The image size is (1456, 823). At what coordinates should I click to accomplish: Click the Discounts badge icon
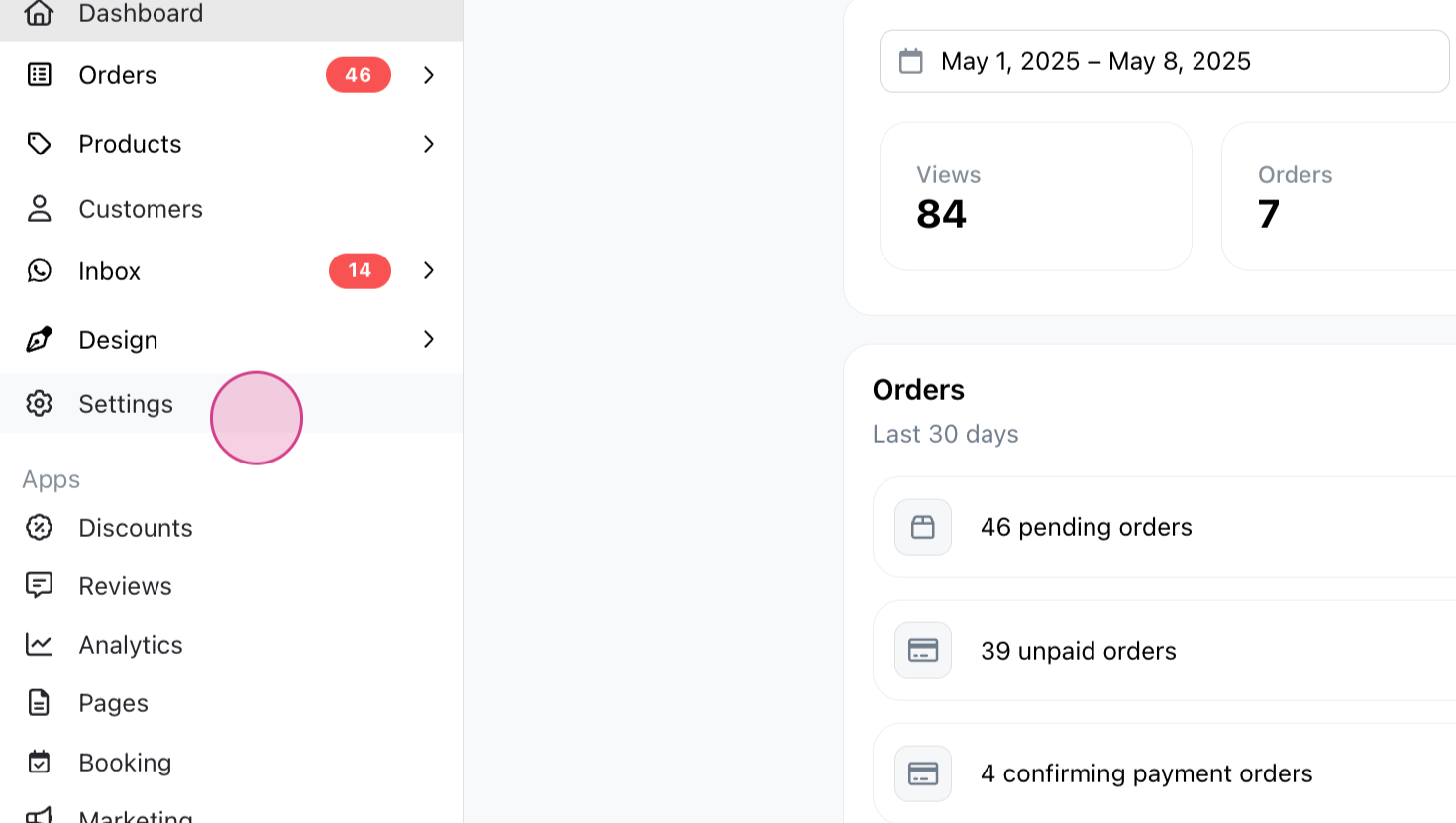(39, 528)
